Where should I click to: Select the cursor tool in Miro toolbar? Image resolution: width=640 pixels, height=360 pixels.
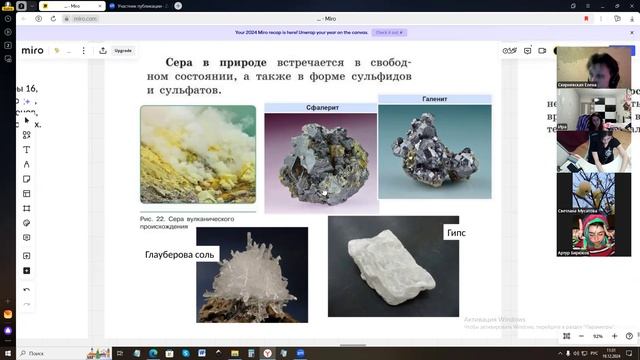27,120
